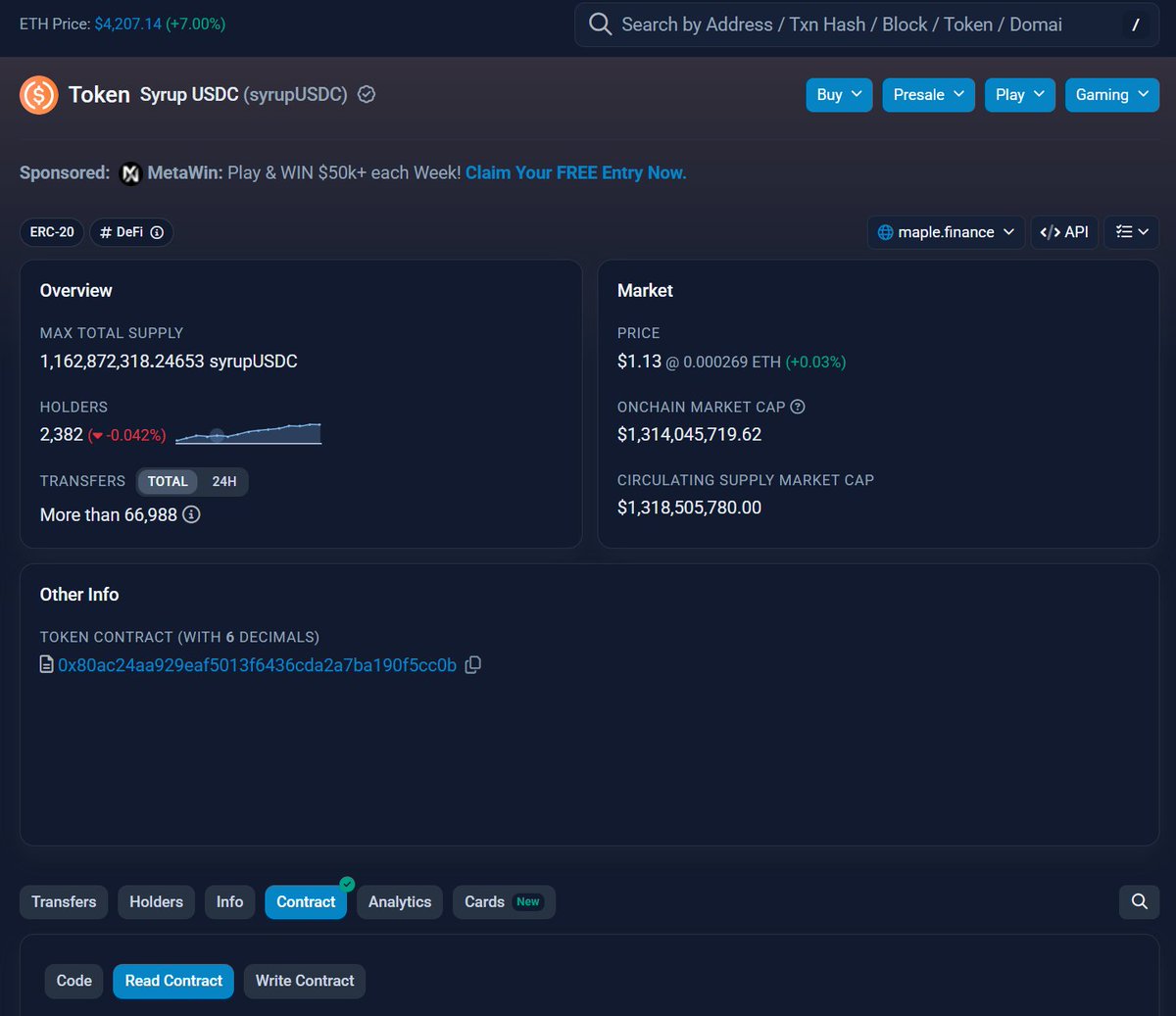Click the API button

pos(1064,232)
